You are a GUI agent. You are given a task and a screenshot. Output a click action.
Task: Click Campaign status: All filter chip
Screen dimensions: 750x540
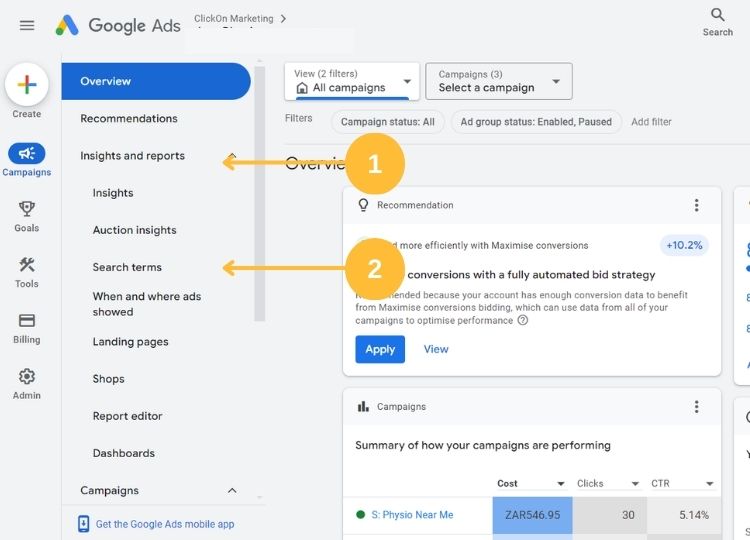point(388,122)
